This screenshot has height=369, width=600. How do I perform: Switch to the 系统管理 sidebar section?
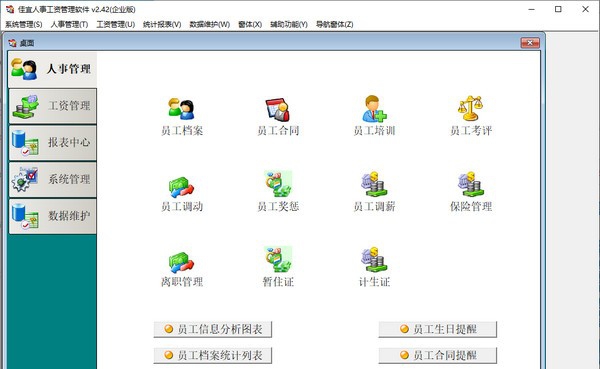click(52, 180)
